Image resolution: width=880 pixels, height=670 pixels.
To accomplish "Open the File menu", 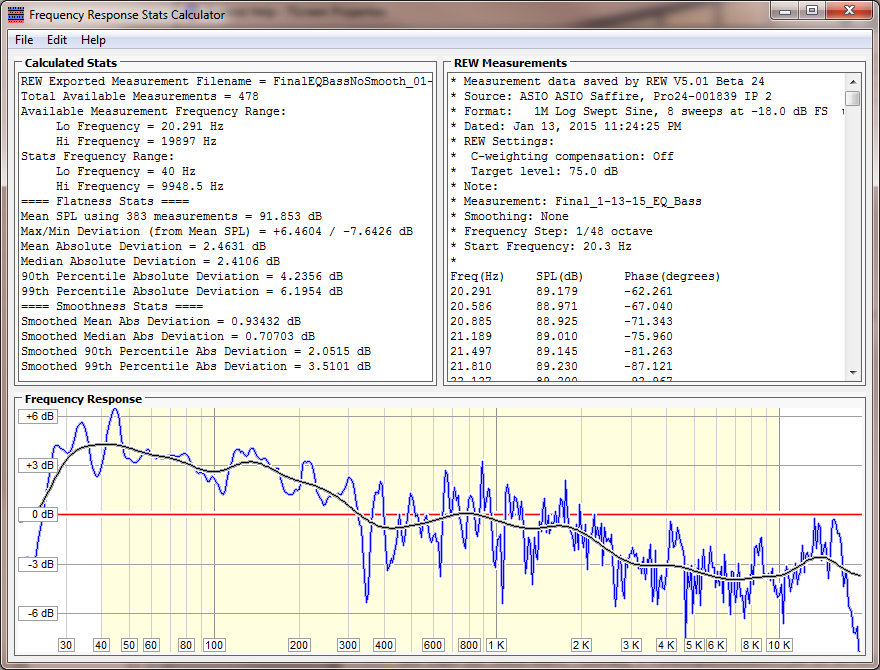I will pyautogui.click(x=24, y=40).
